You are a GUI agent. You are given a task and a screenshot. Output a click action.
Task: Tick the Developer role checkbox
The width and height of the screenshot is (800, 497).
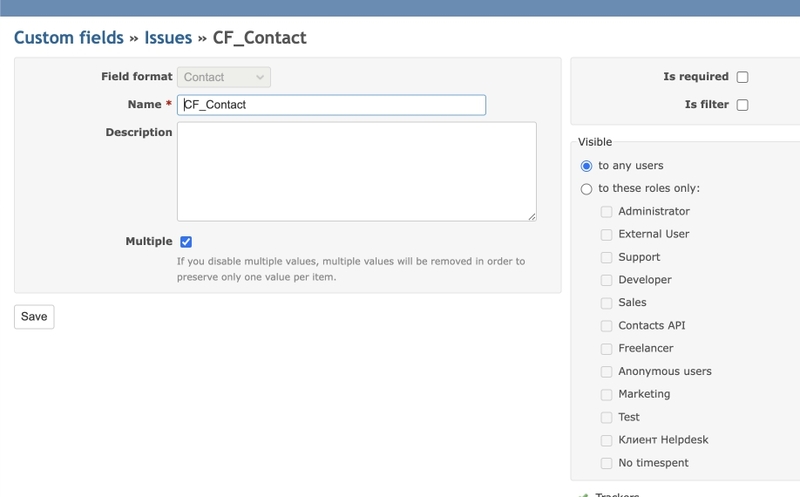point(607,281)
